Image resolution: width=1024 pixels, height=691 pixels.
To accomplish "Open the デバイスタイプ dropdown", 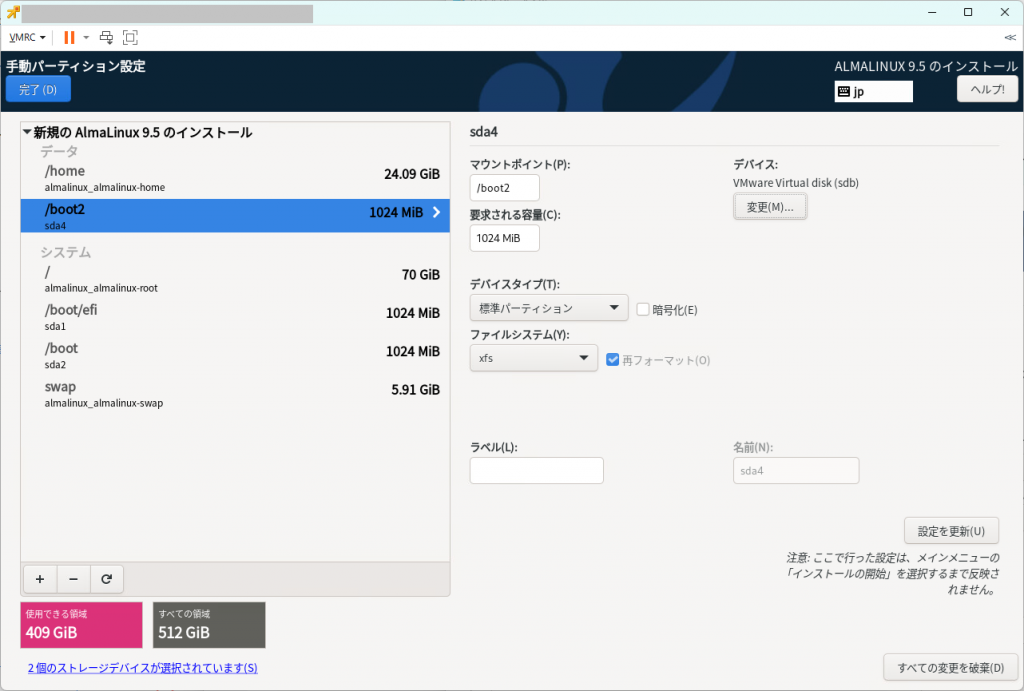I will (549, 308).
